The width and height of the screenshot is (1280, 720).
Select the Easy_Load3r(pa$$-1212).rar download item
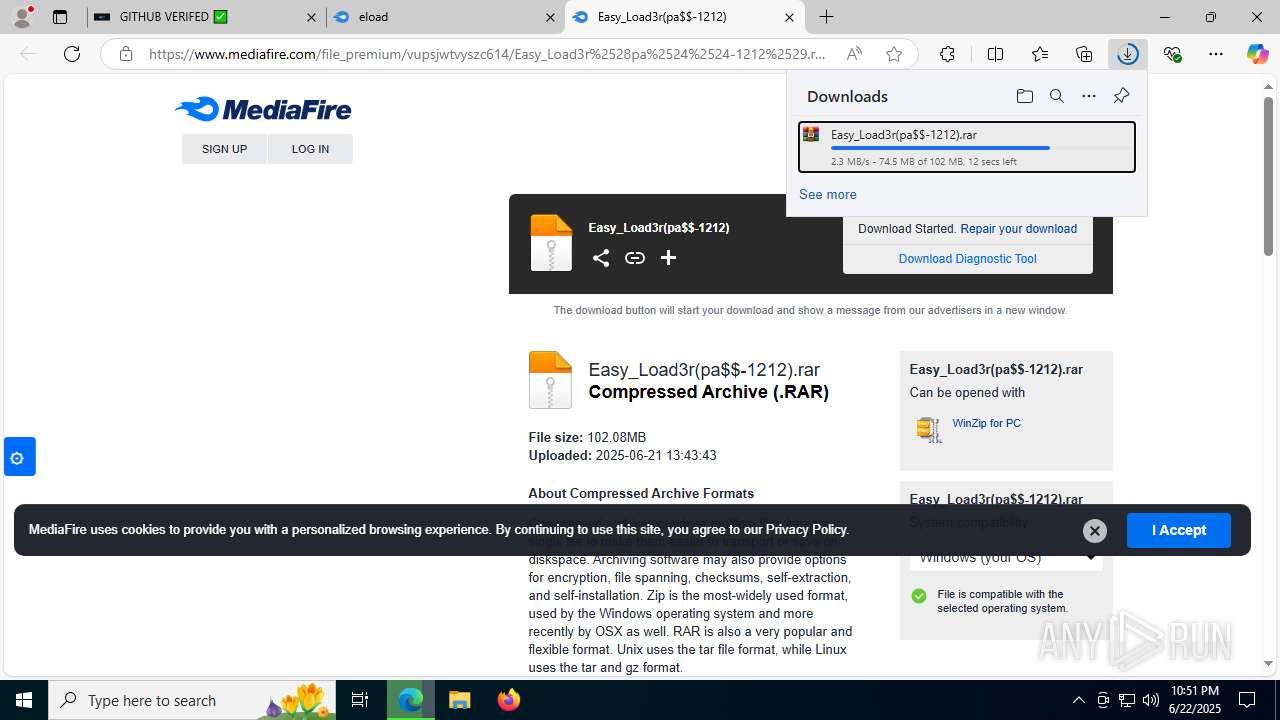click(967, 147)
